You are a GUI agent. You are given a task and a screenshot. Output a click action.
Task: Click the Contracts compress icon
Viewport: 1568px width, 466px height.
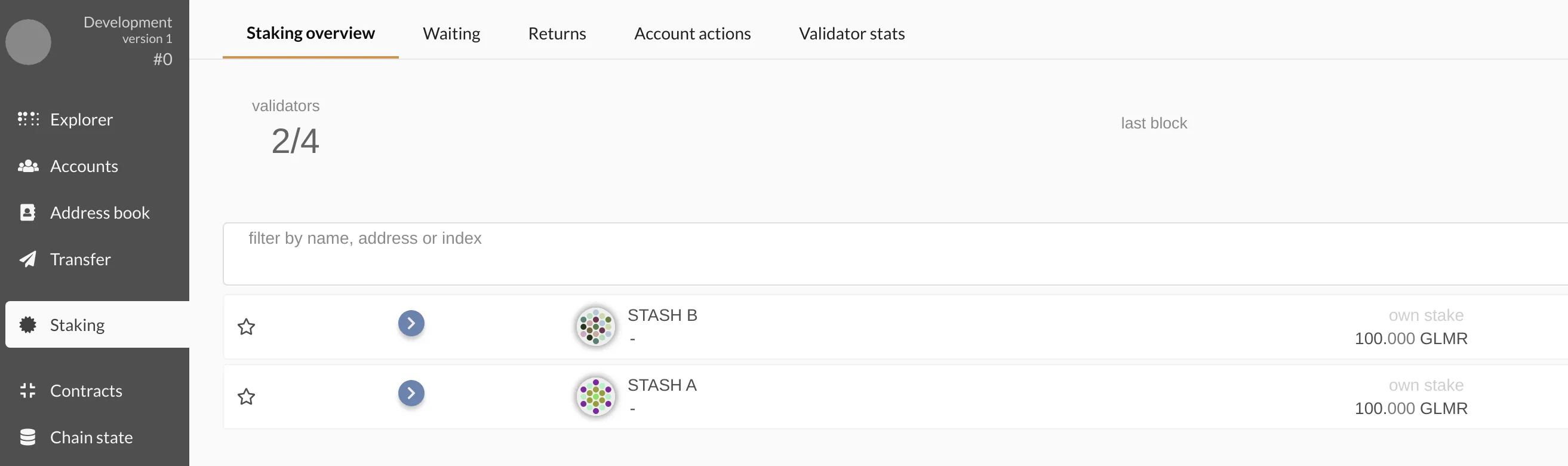pyautogui.click(x=28, y=391)
